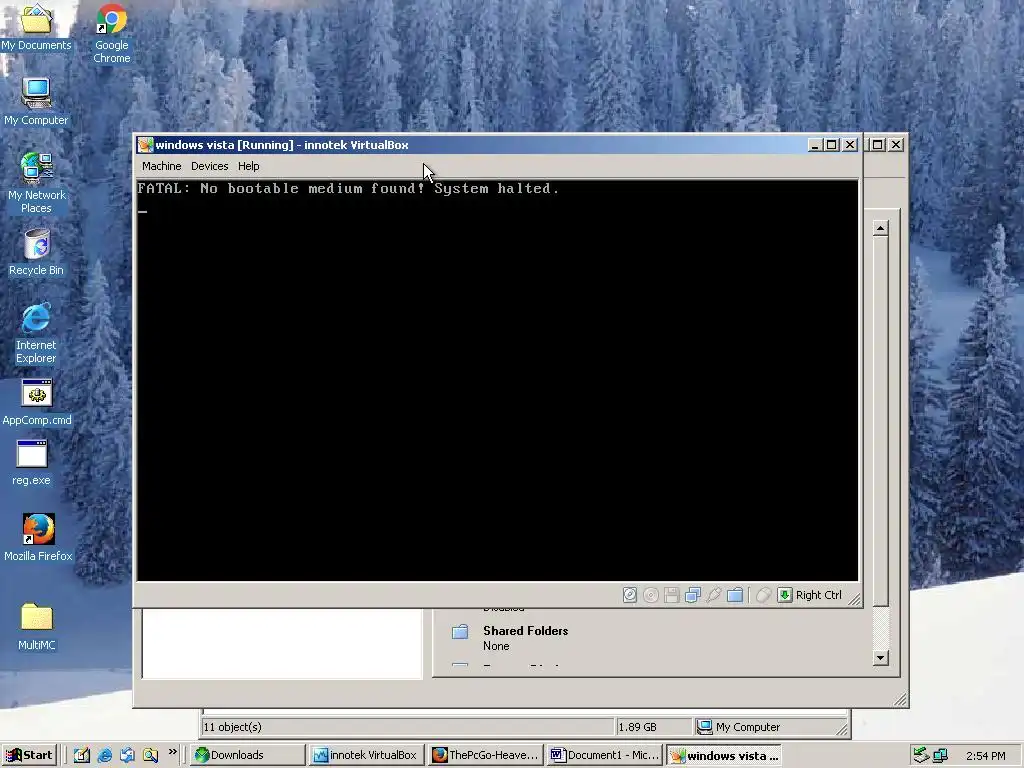Viewport: 1024px width, 768px height.
Task: Click the USB devices indicator icon
Action: tap(713, 595)
